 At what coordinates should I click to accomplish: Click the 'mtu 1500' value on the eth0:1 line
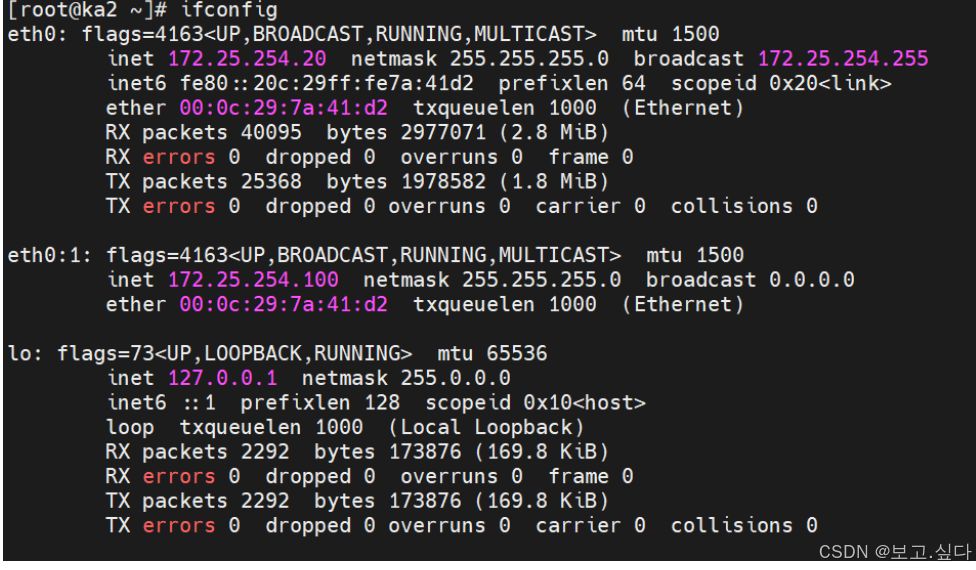pos(695,255)
